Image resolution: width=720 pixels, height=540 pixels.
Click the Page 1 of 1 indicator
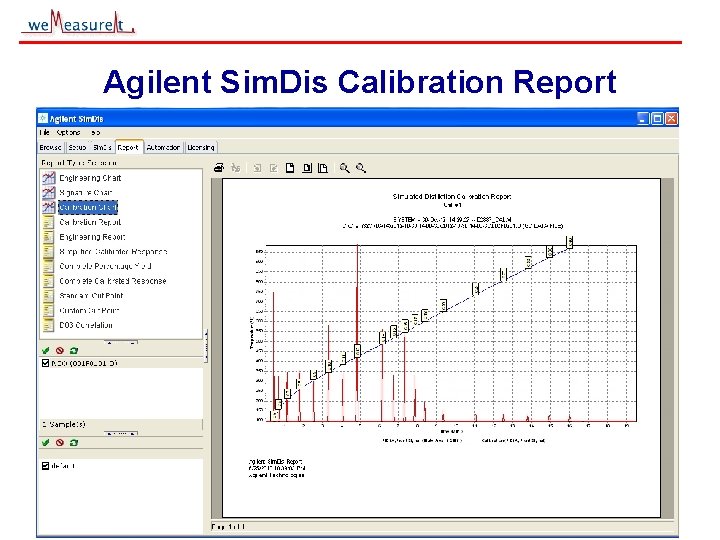point(228,526)
